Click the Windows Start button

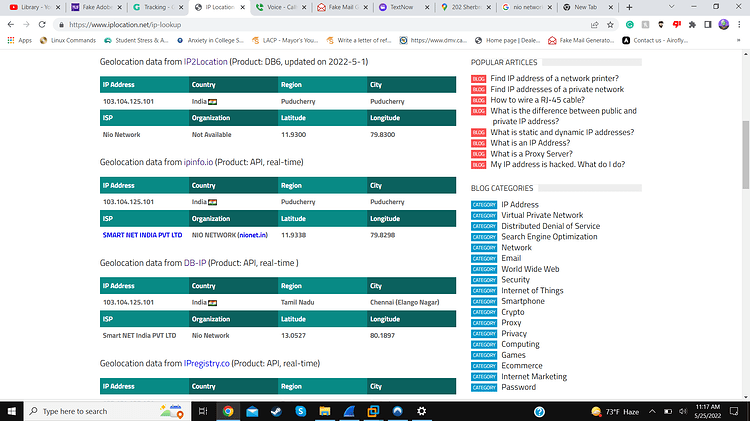tap(11, 411)
